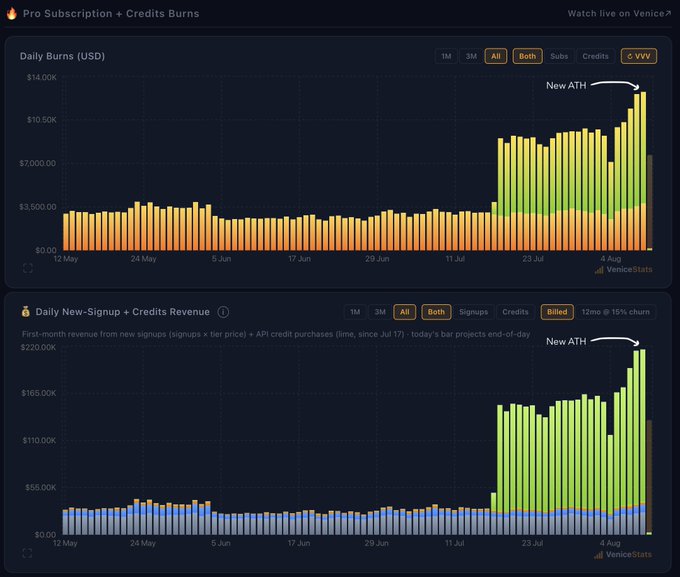Click Pro Subscription + Credits Burns heading
The height and width of the screenshot is (577, 680).
coord(111,13)
